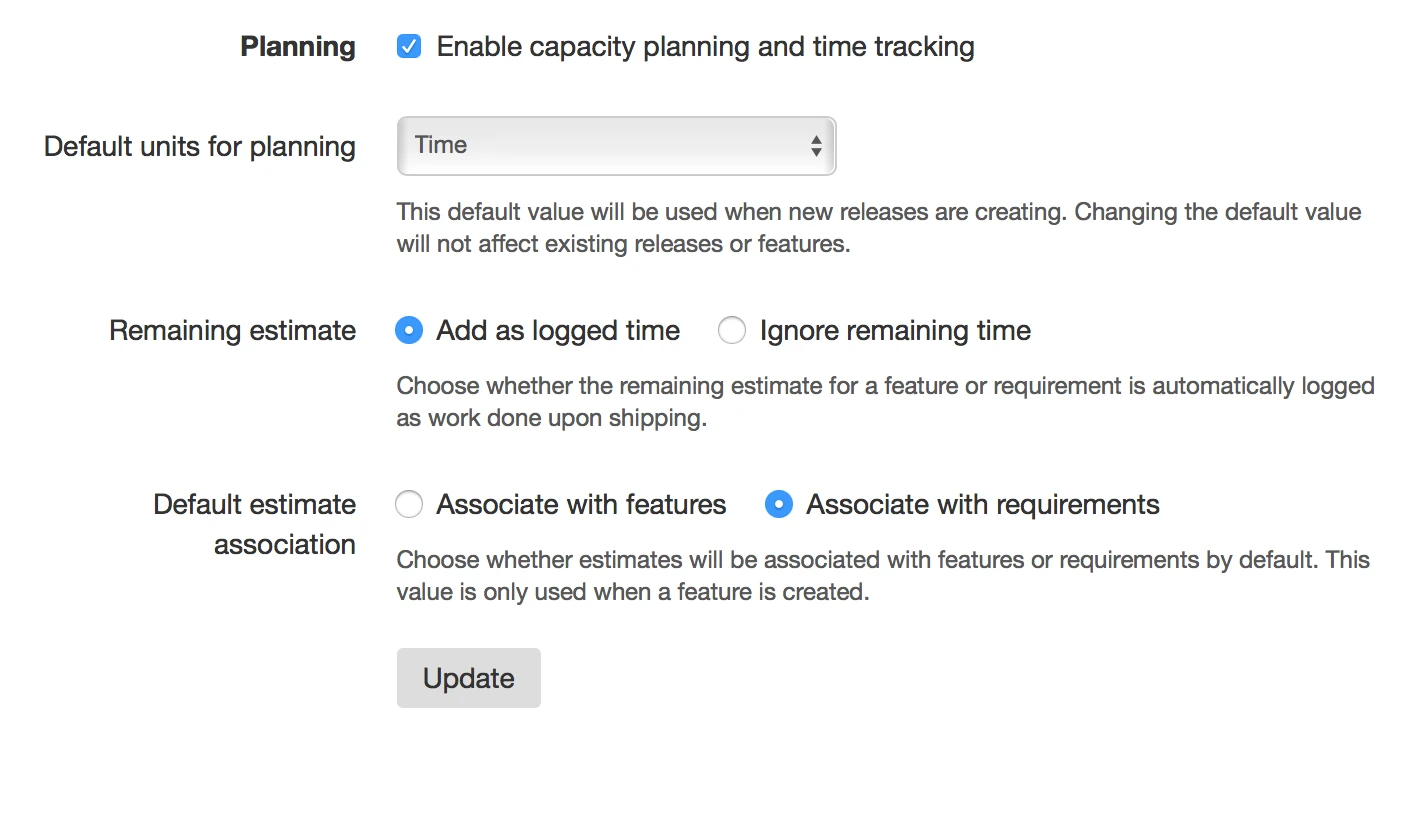Image resolution: width=1402 pixels, height=816 pixels.
Task: Click the bold Planning heading label
Action: (x=298, y=47)
